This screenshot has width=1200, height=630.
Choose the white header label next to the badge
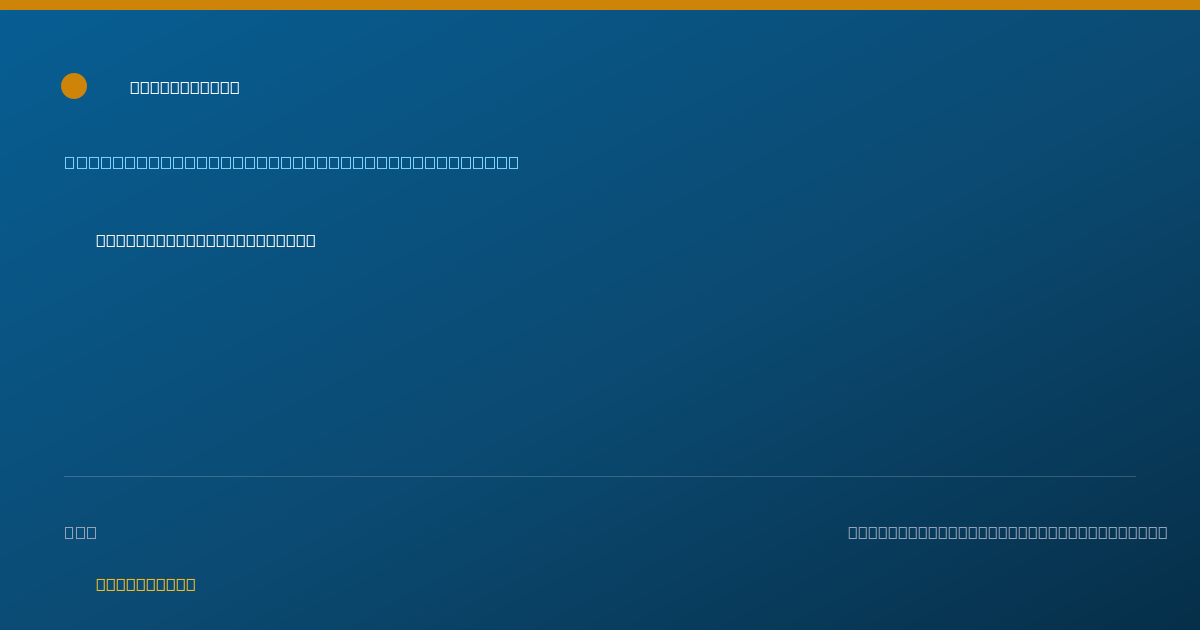coord(185,87)
